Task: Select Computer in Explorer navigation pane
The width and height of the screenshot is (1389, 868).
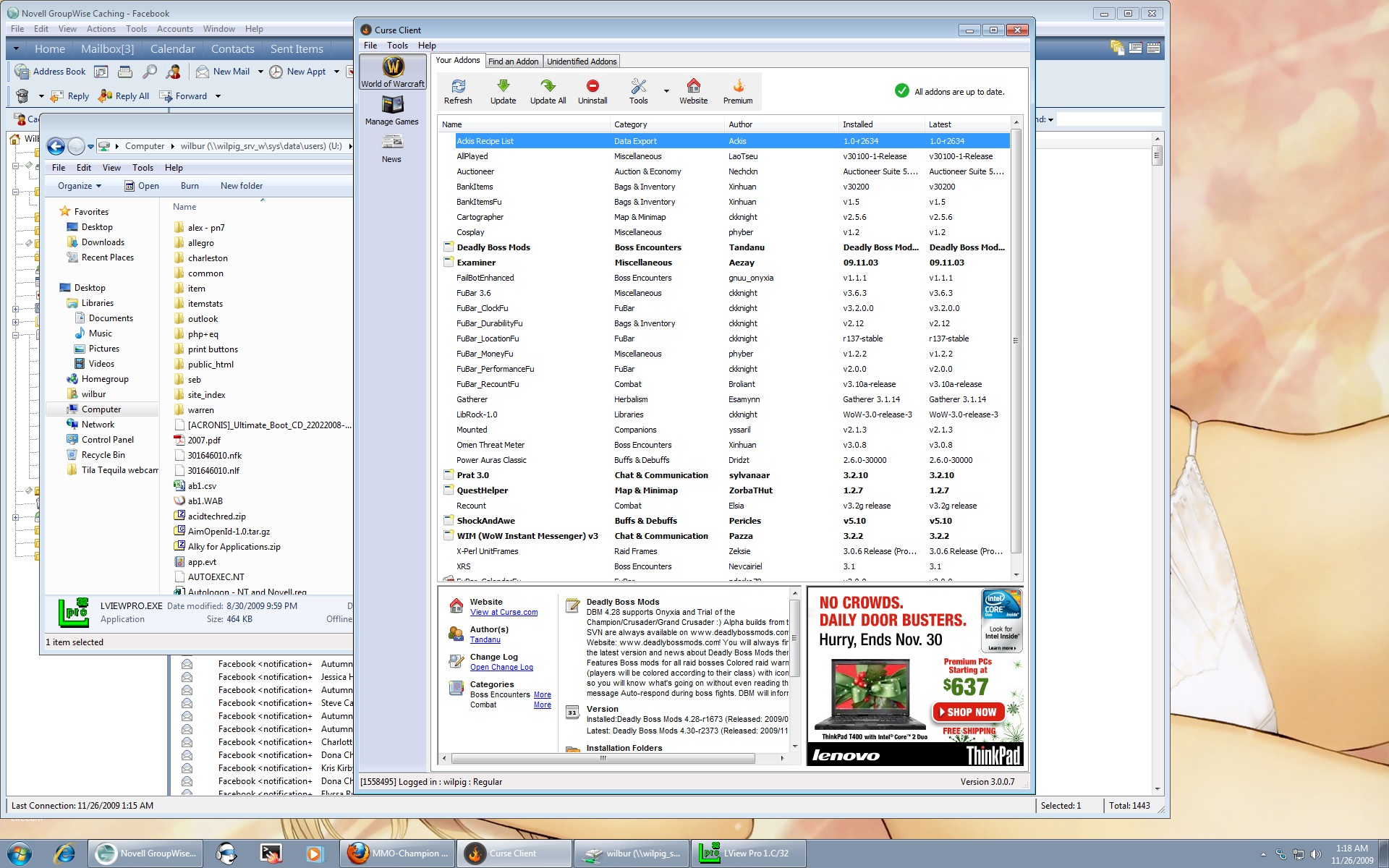Action: [101, 409]
